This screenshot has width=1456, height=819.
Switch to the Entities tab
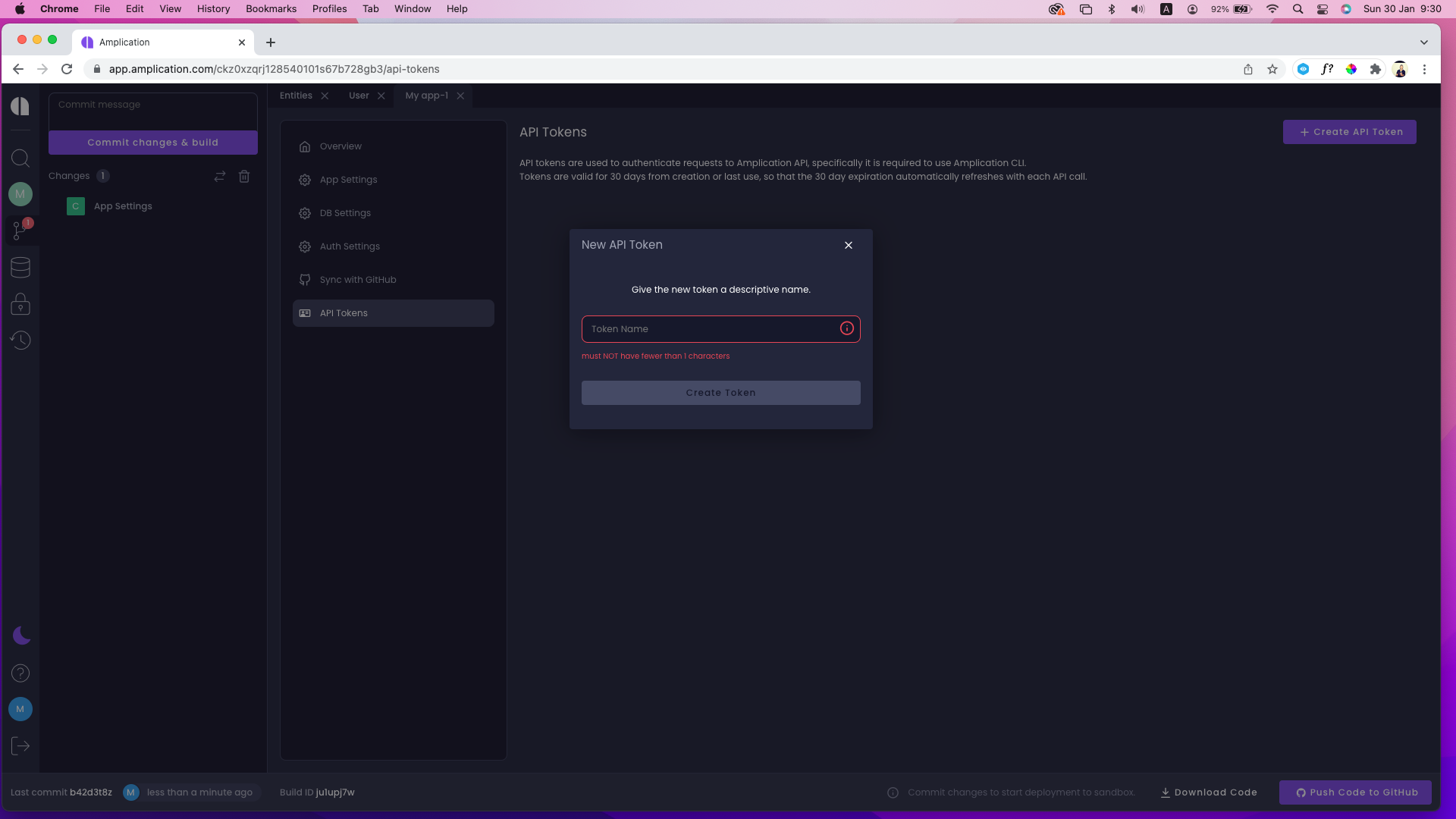[295, 96]
